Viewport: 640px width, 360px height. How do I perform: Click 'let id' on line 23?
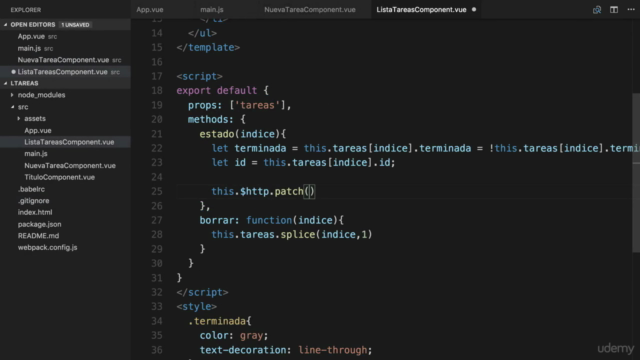pyautogui.click(x=229, y=162)
